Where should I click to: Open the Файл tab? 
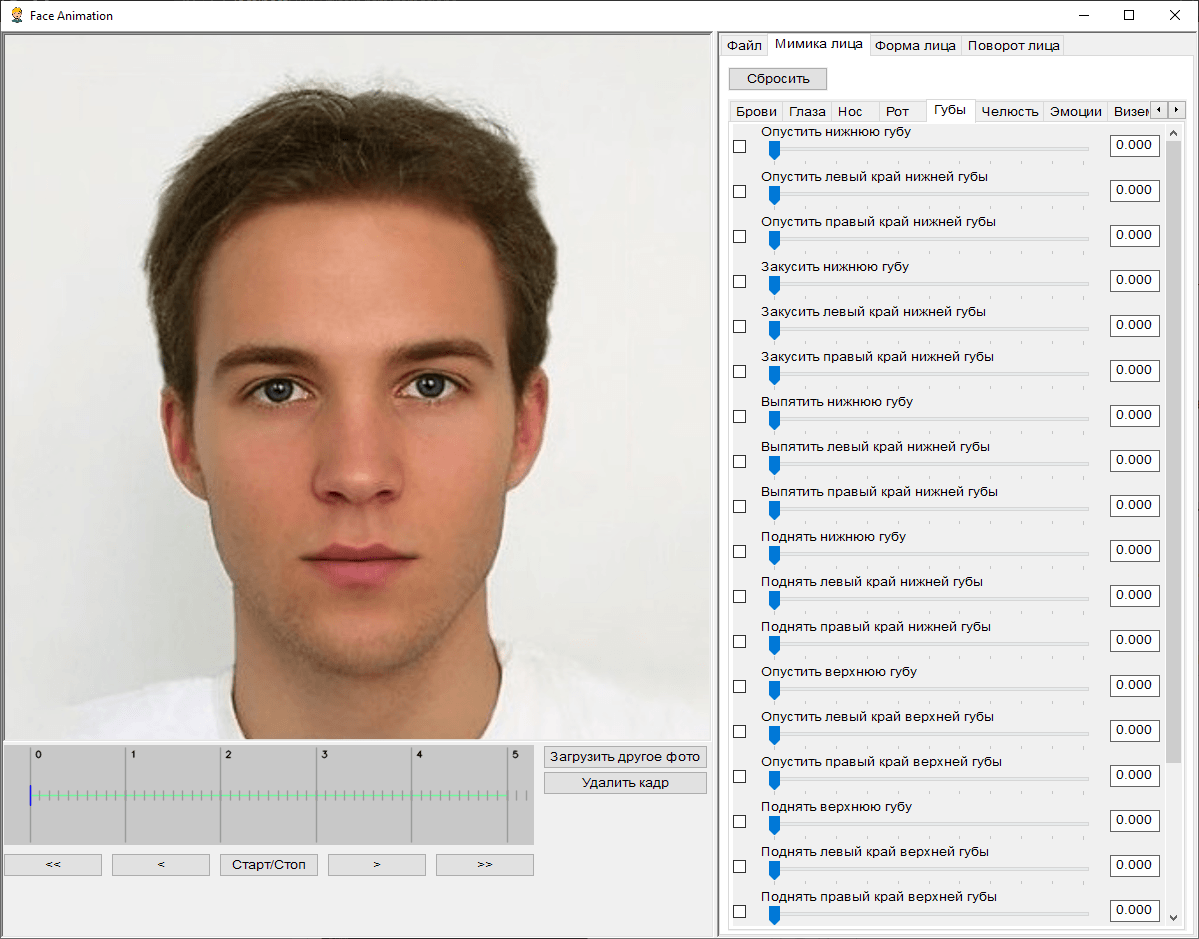coord(744,45)
